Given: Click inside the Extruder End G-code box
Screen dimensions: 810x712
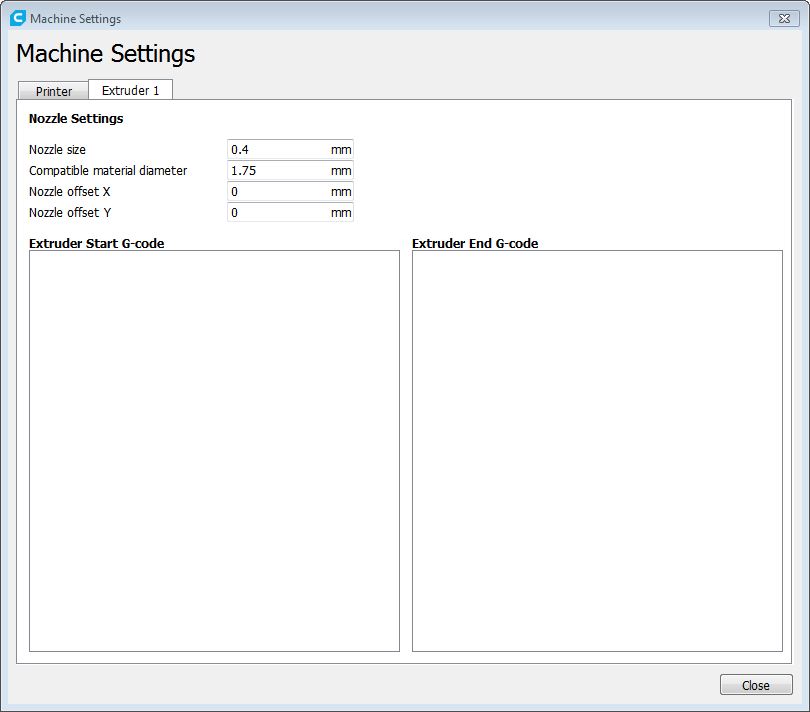Looking at the screenshot, I should coord(597,450).
